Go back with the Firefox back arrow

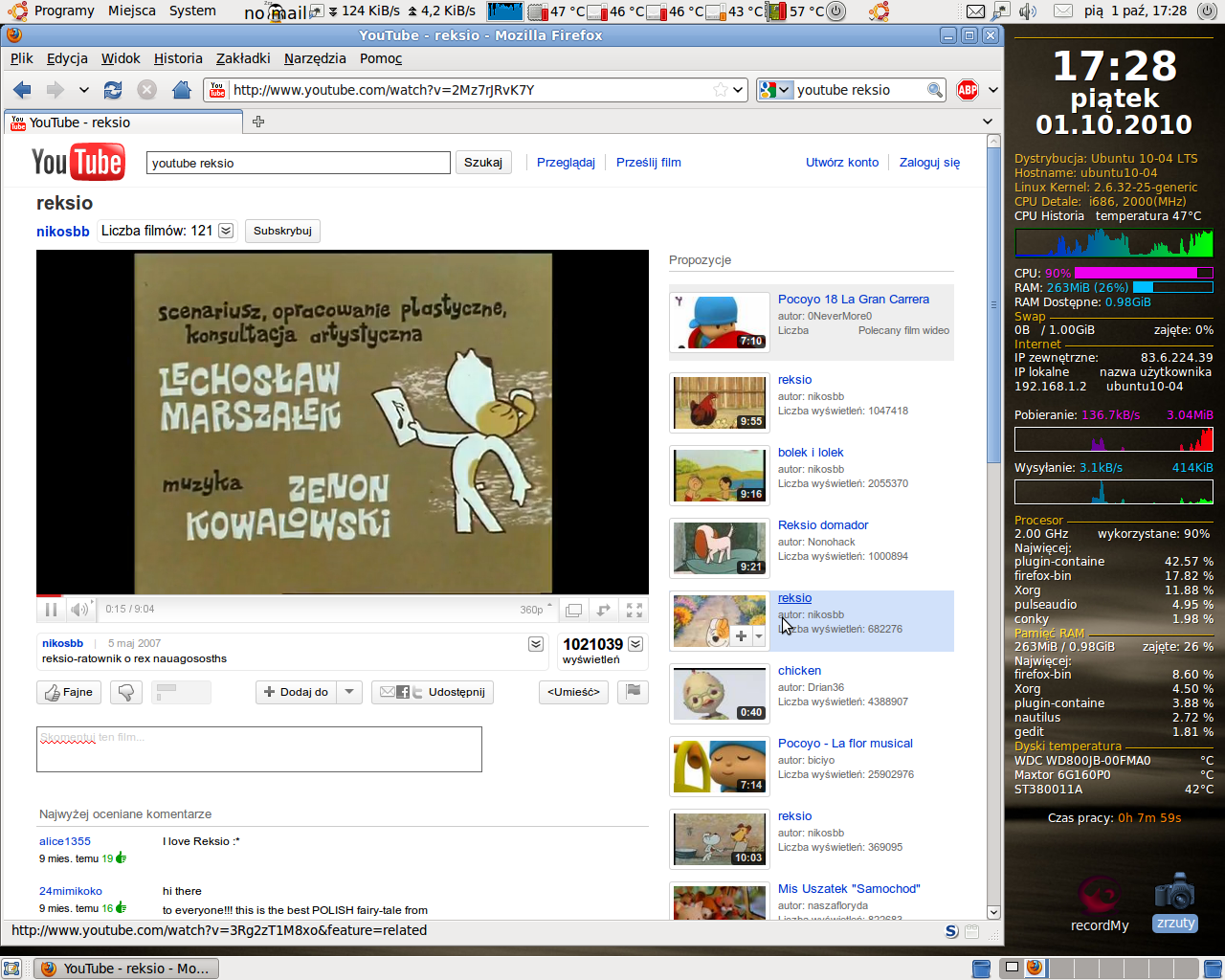click(23, 90)
